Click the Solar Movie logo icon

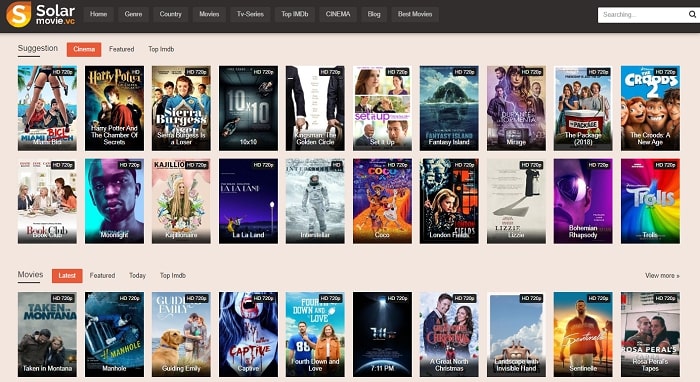click(18, 14)
